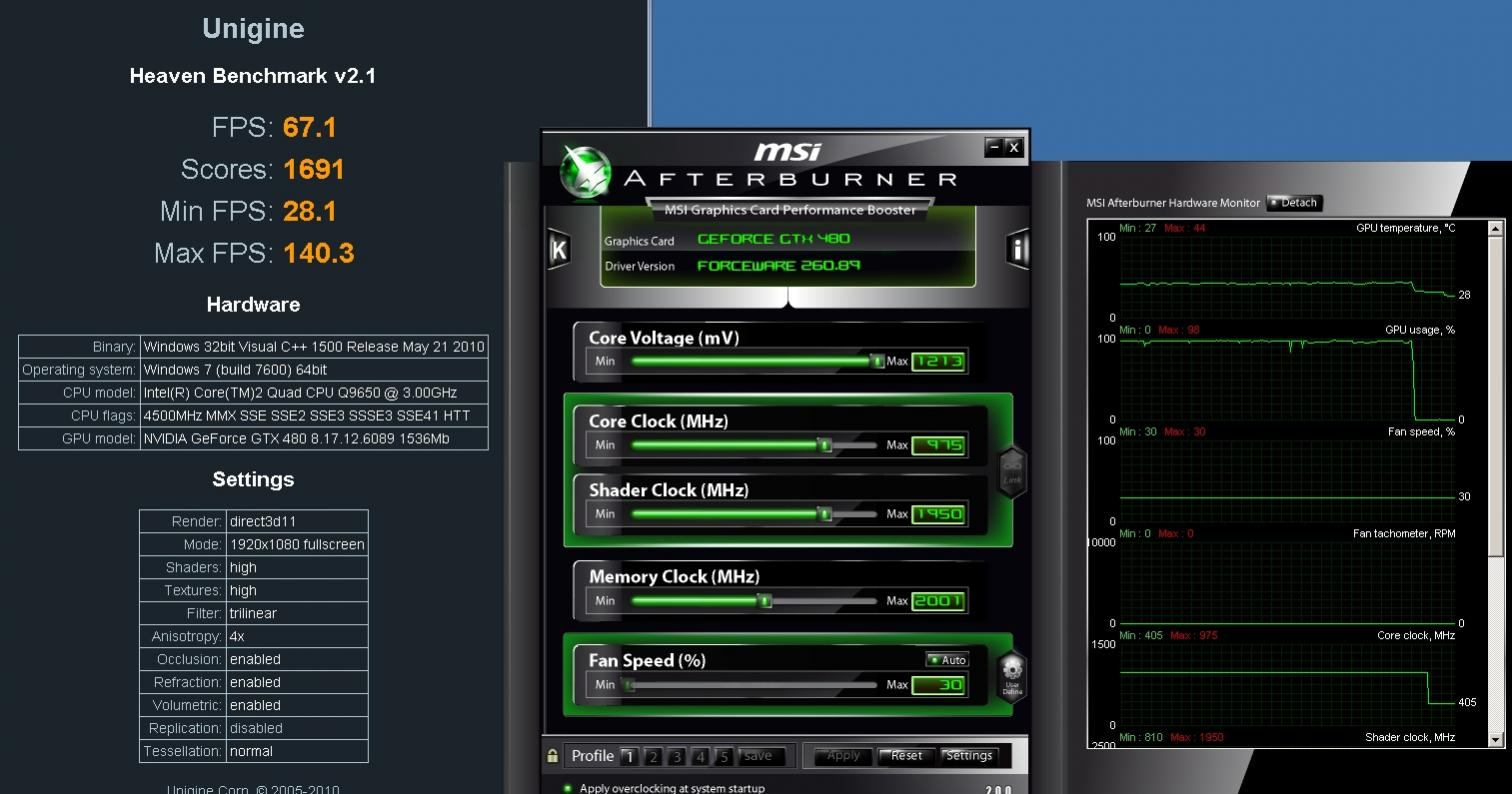This screenshot has height=794, width=1512.
Task: Toggle the Link icon between core and shader clocks
Action: pyautogui.click(x=1012, y=471)
